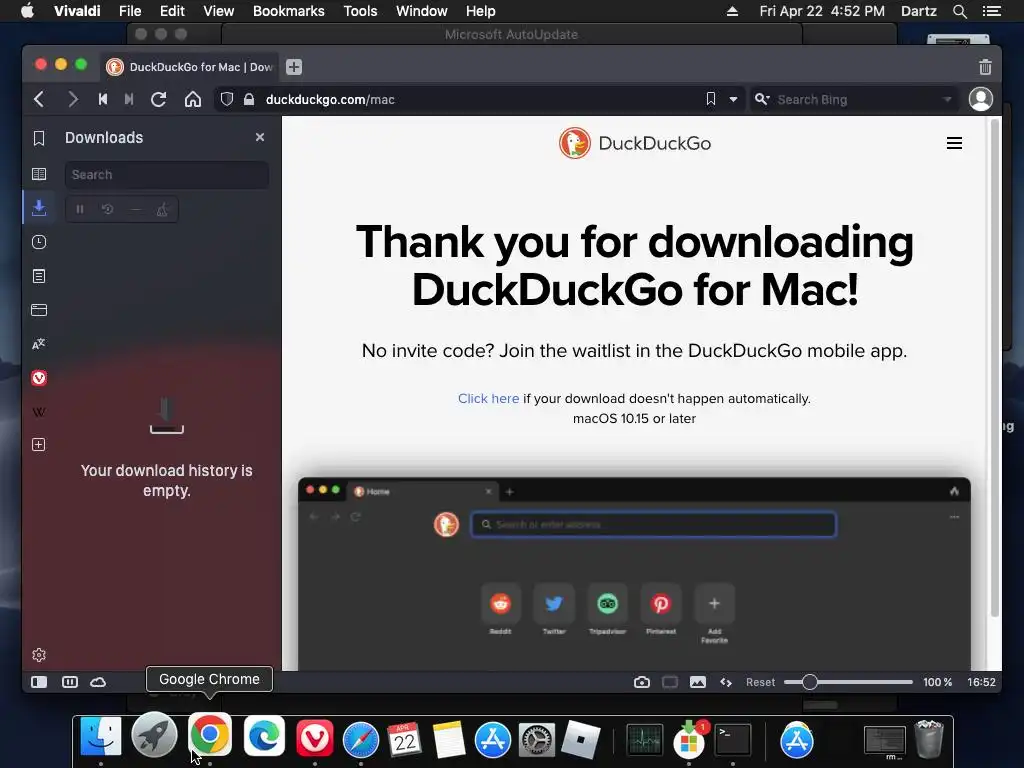The height and width of the screenshot is (768, 1024).
Task: Open Vivaldi settings gear icon
Action: tap(39, 655)
